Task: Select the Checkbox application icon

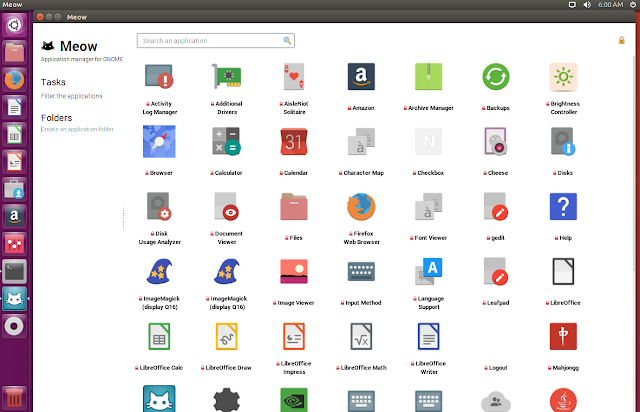Action: [x=429, y=141]
